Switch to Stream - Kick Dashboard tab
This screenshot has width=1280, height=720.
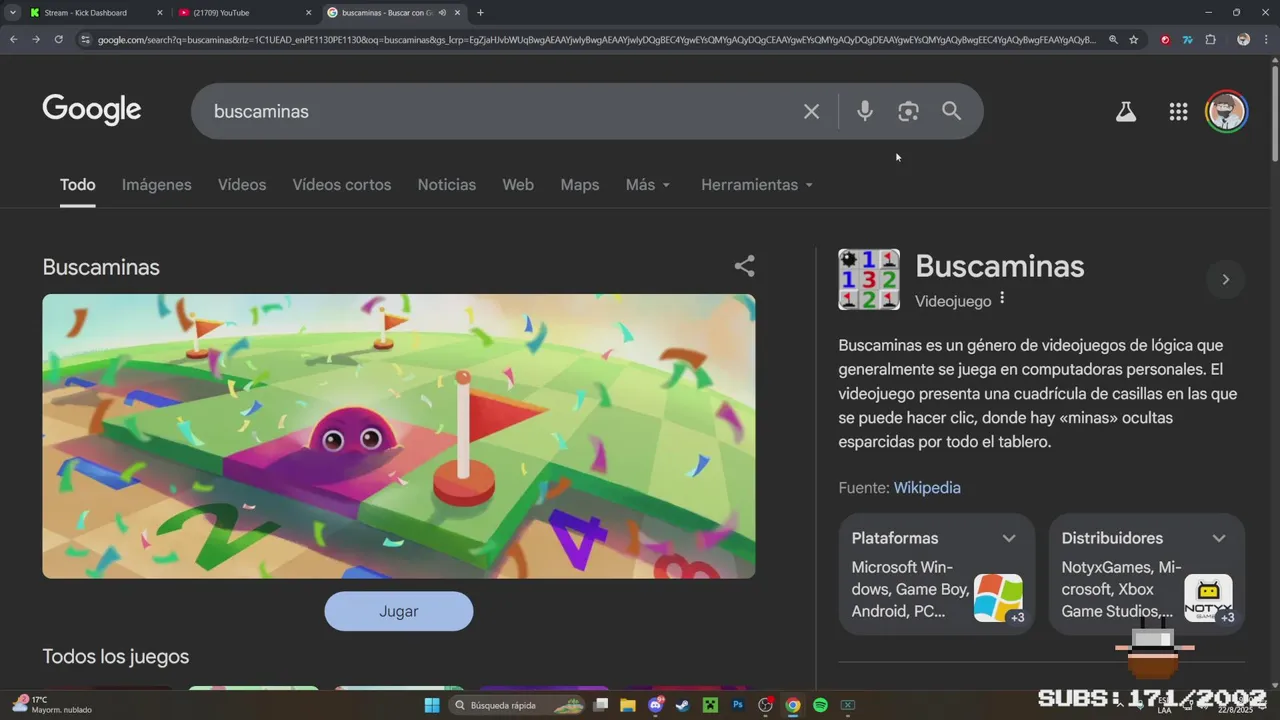point(96,13)
